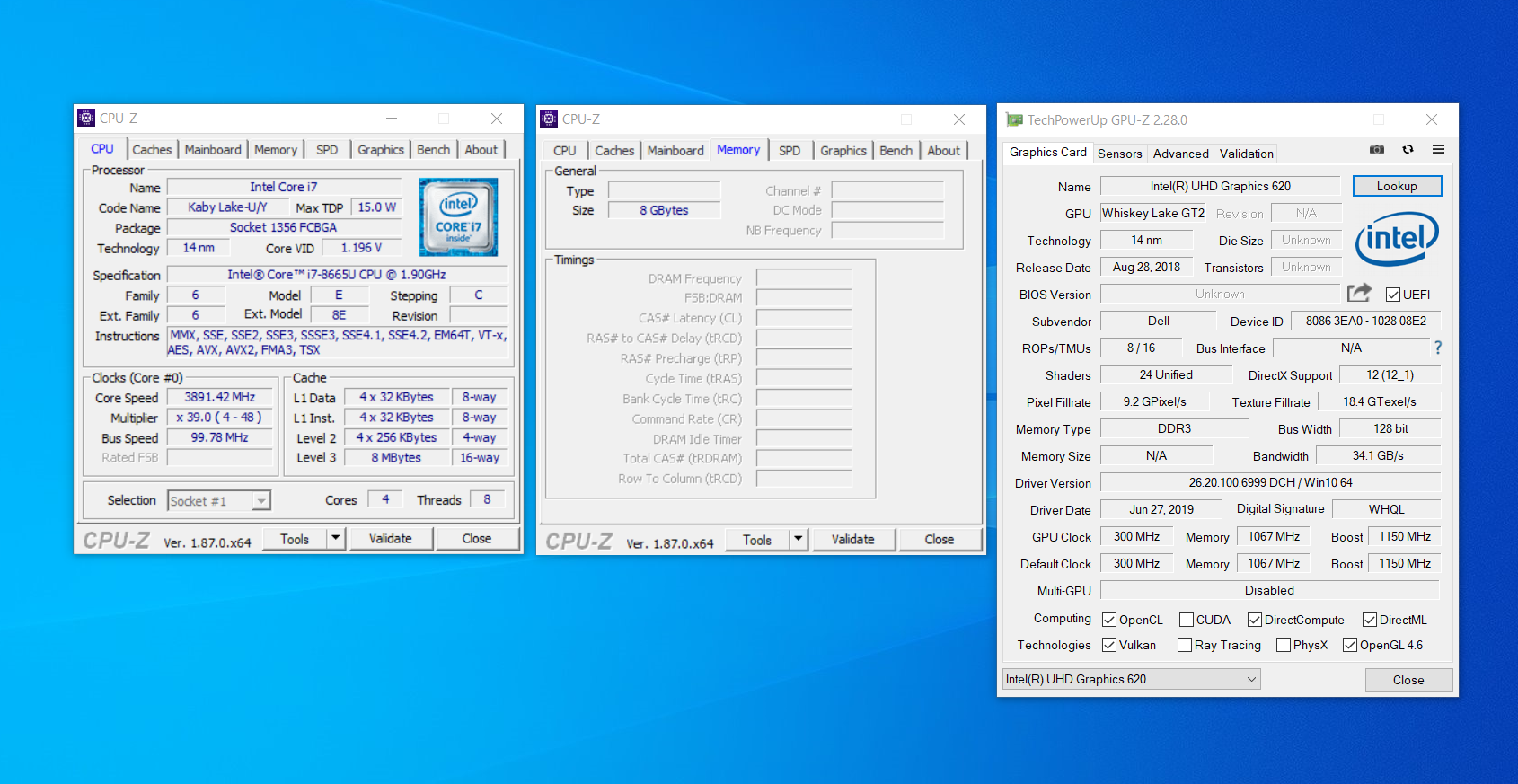The image size is (1518, 784).
Task: Click the Level 3 8 MBytes cache value
Action: [x=396, y=457]
